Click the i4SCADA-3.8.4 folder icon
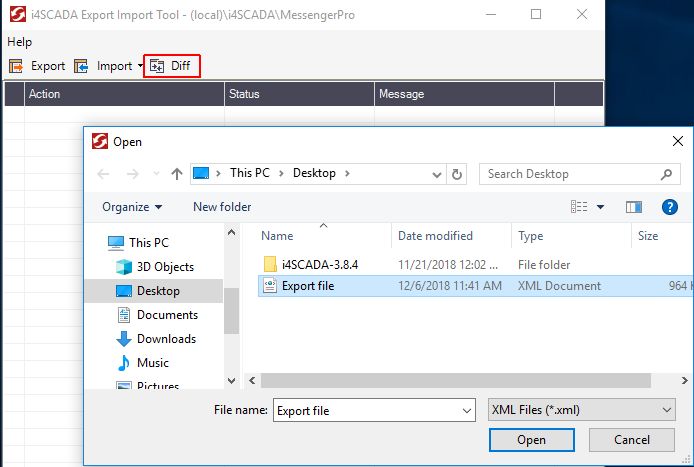 270,264
